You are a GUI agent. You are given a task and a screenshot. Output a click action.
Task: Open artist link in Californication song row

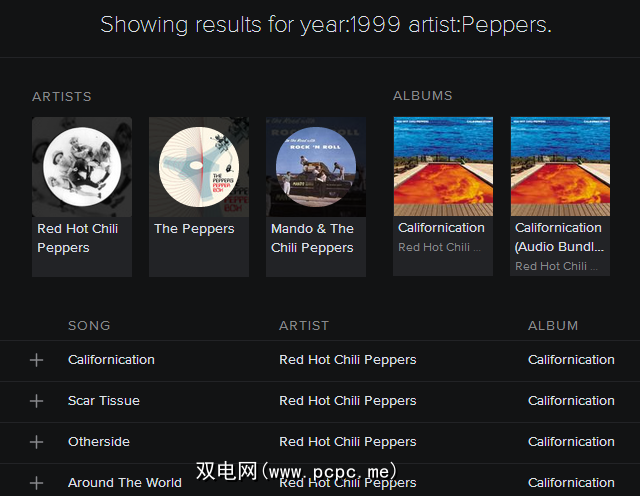(348, 360)
